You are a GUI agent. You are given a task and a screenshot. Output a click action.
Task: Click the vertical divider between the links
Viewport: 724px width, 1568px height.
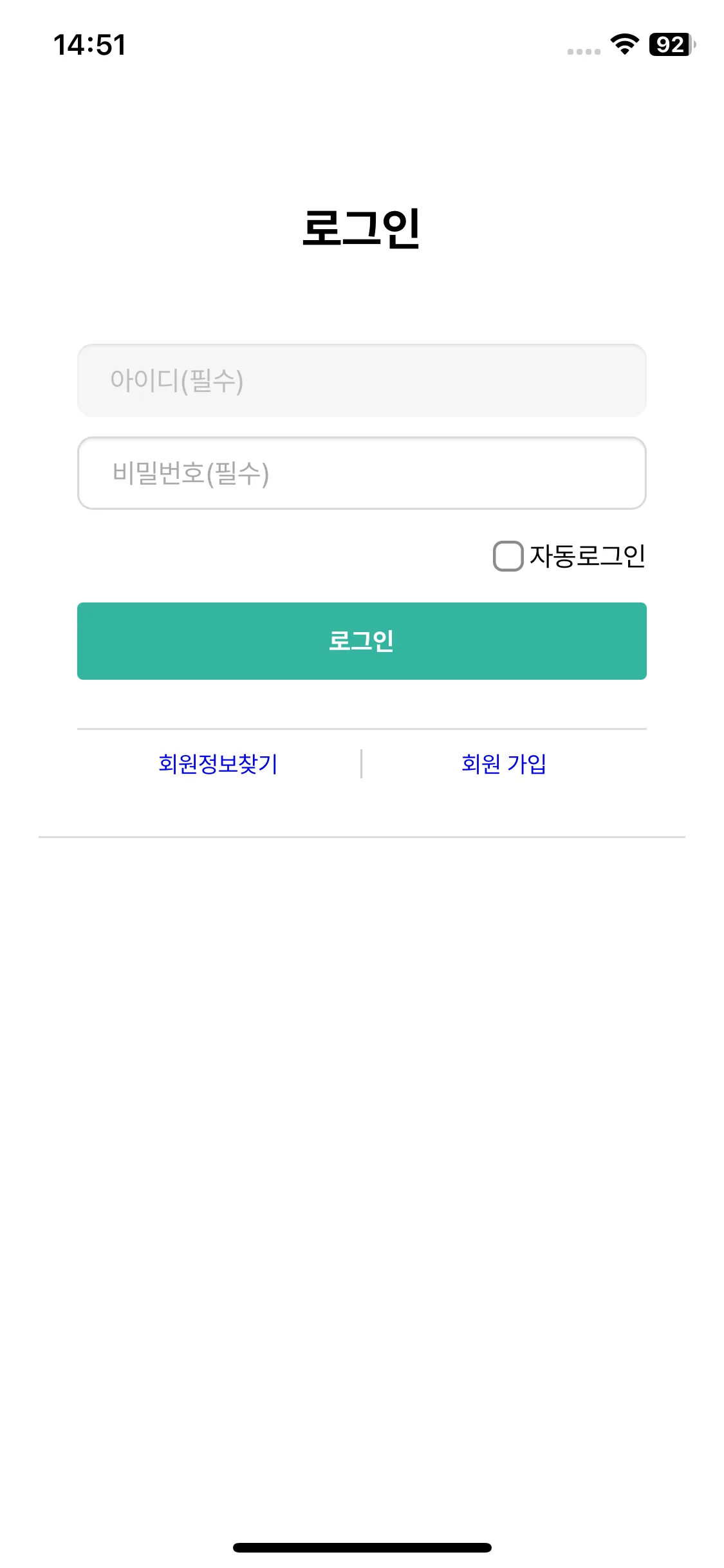point(361,764)
